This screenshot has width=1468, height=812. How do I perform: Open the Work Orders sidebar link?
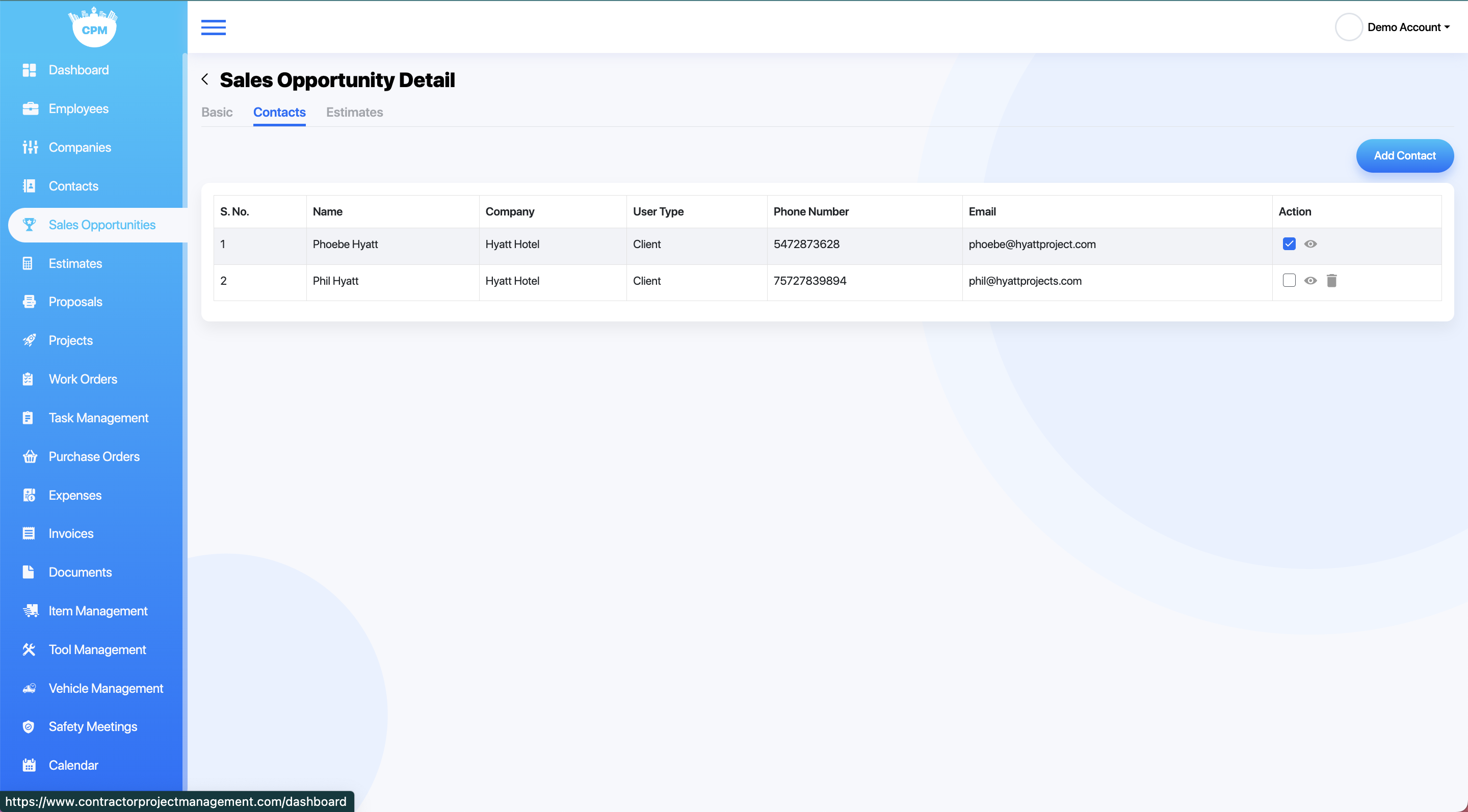coord(83,379)
